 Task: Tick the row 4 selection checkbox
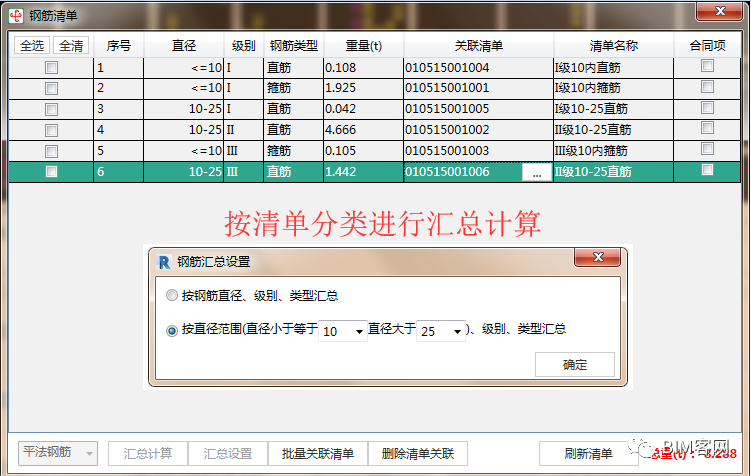pyautogui.click(x=51, y=130)
